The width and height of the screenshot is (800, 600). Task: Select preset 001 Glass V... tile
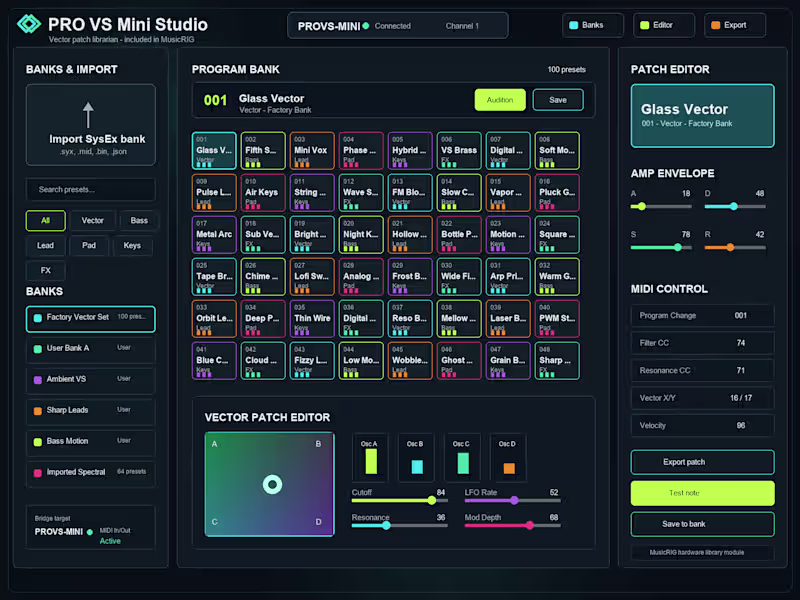[x=214, y=151]
